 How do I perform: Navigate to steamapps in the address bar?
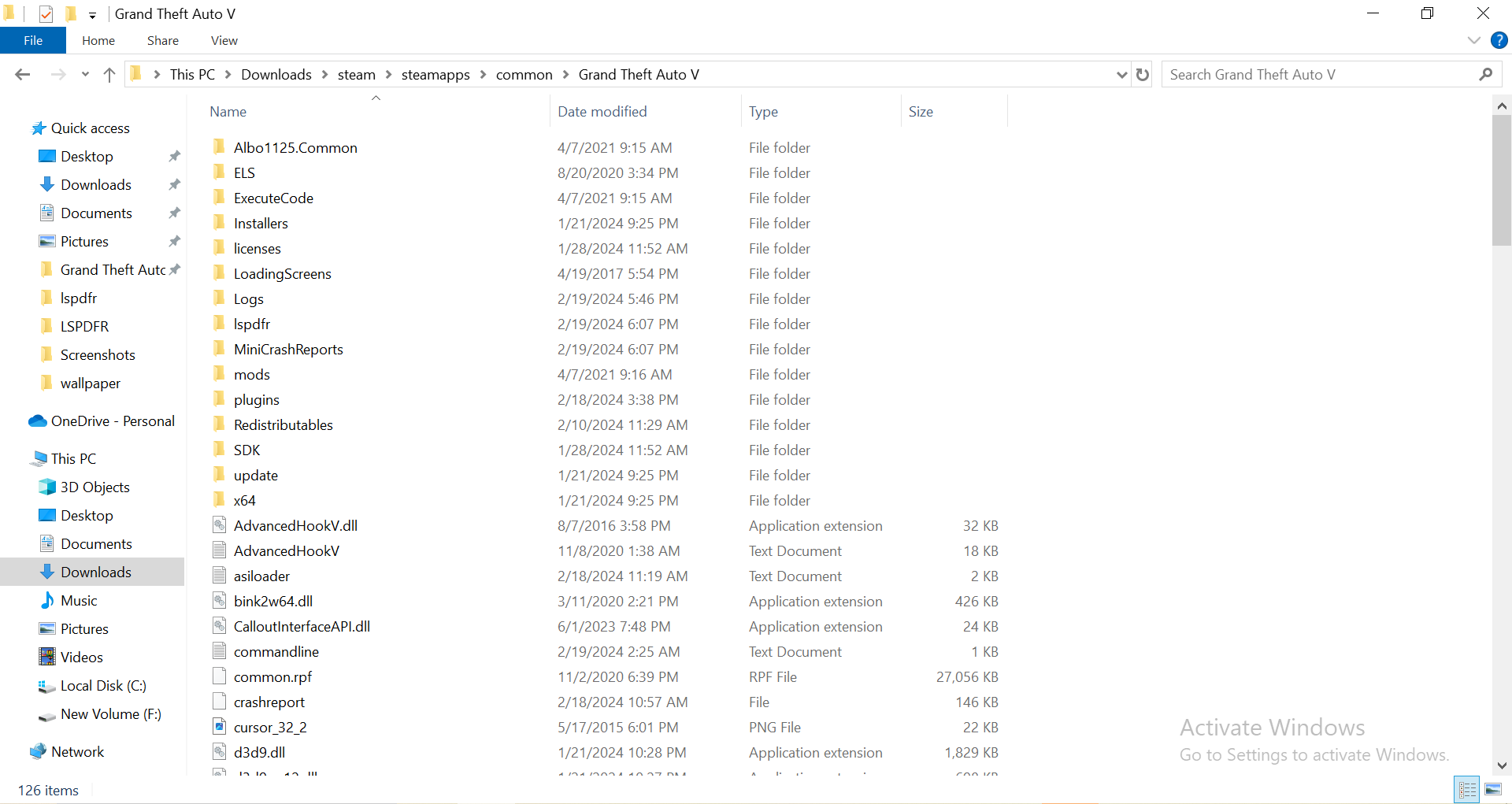pyautogui.click(x=435, y=75)
